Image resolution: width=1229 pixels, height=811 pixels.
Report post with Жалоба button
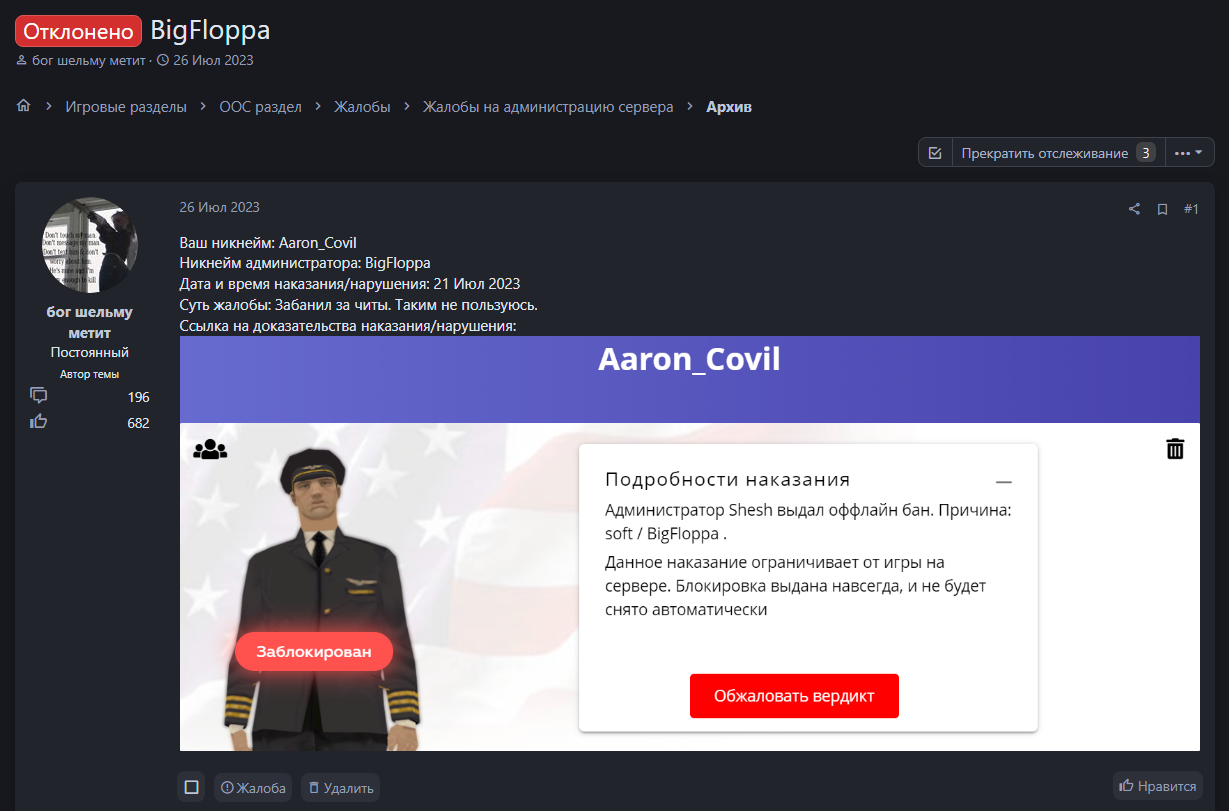pos(252,787)
